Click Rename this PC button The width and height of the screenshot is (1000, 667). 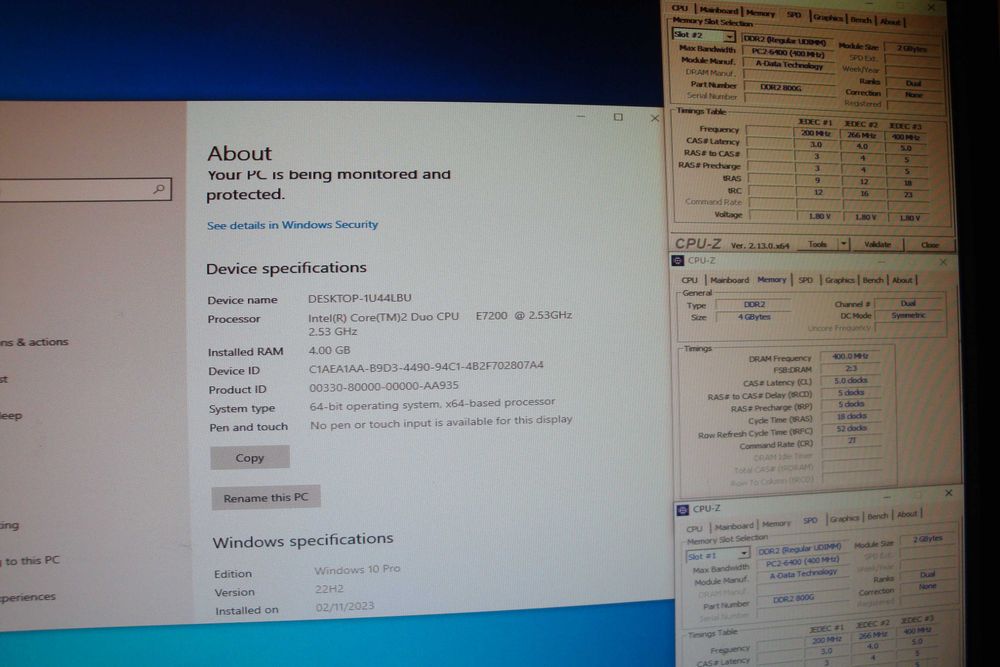[266, 497]
